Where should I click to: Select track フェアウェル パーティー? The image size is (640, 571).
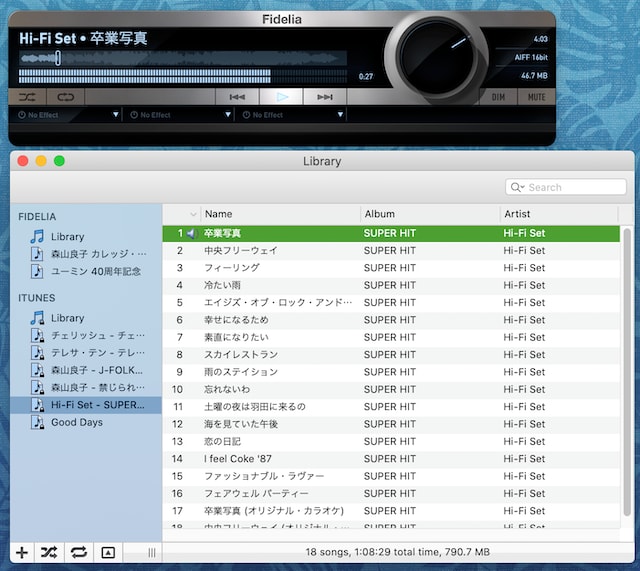(x=391, y=493)
